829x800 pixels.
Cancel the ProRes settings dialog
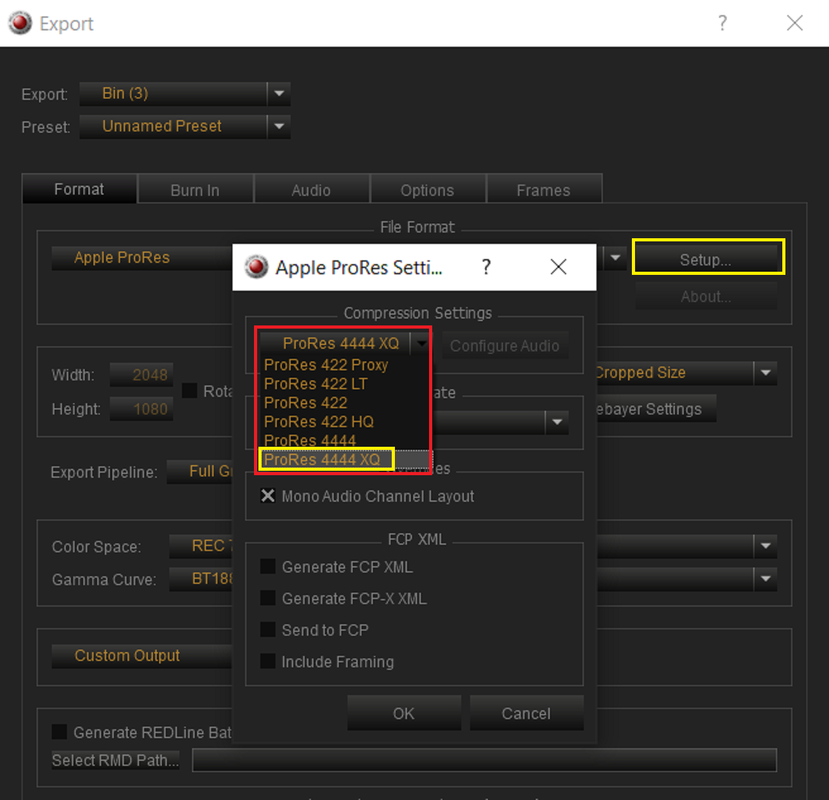click(526, 713)
